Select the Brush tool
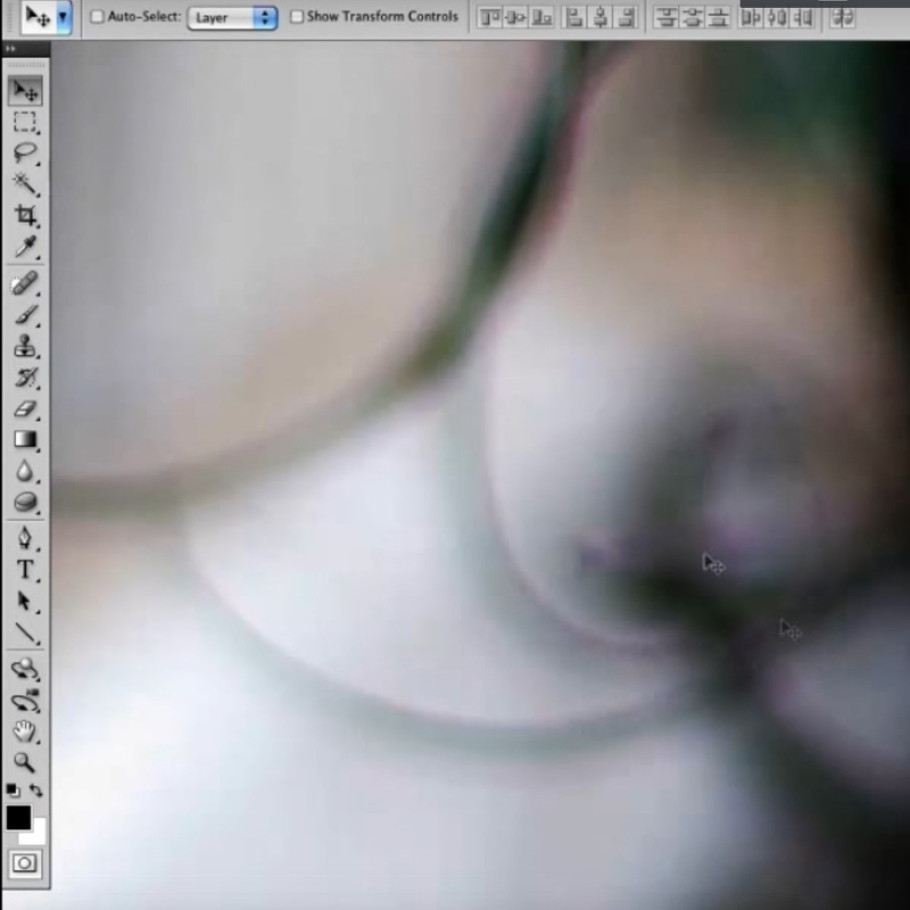 tap(25, 316)
